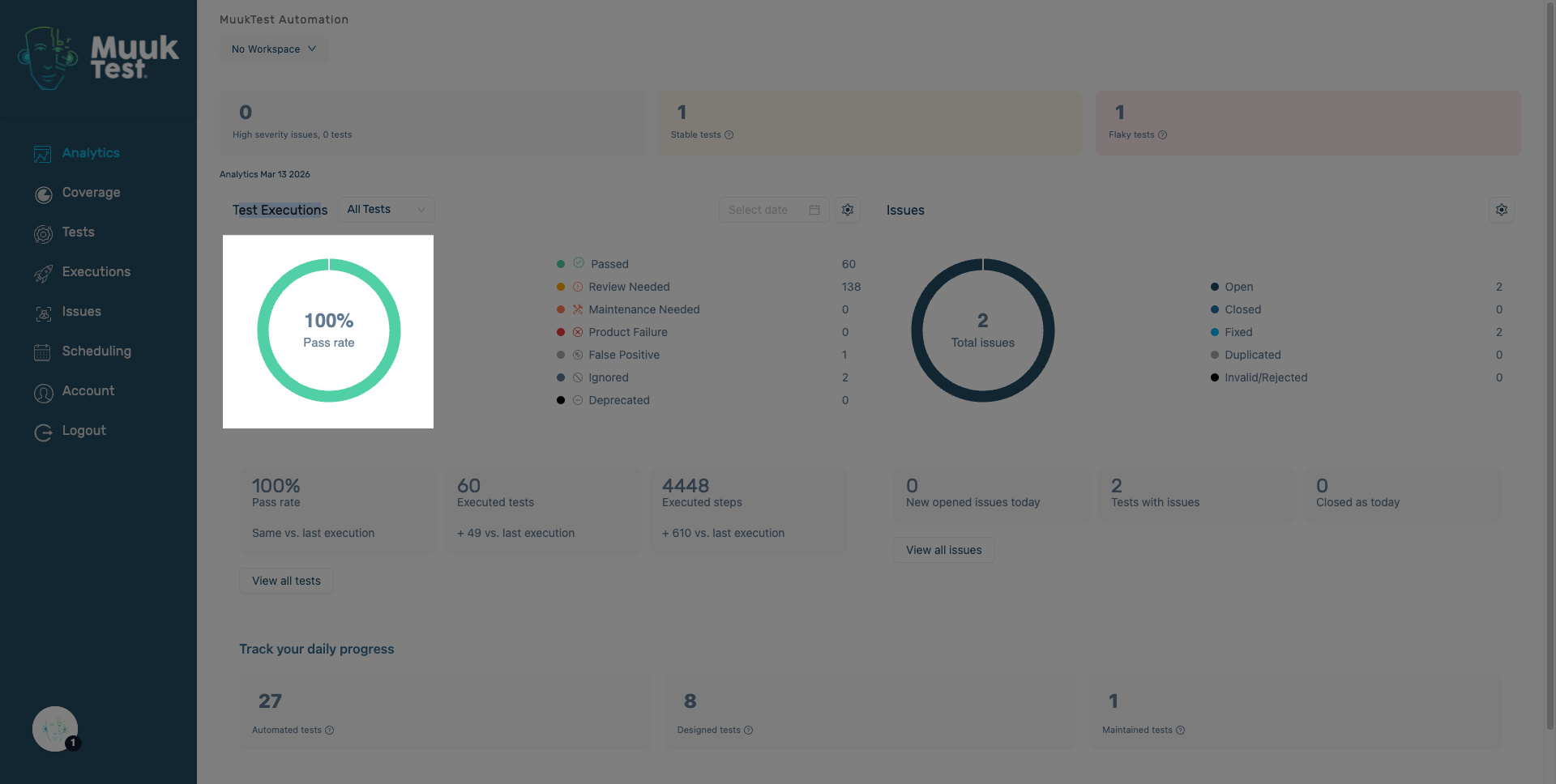1556x784 pixels.
Task: Click the Fixed issues blue legend dot
Action: tap(1215, 332)
